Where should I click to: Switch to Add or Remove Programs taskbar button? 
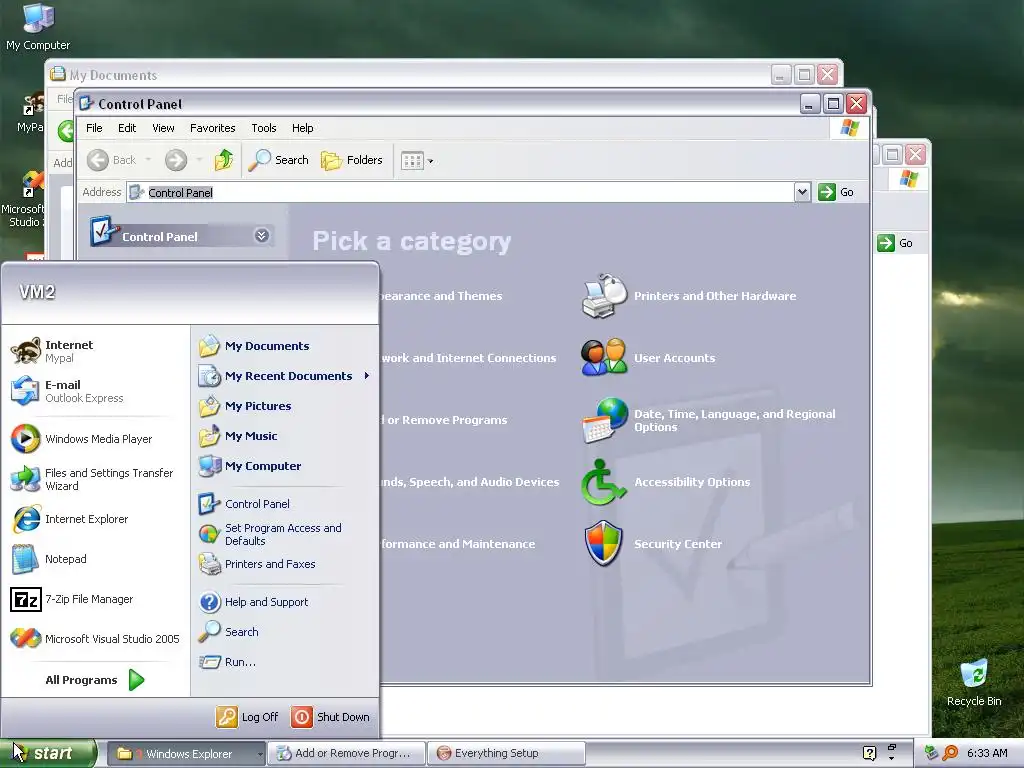346,754
